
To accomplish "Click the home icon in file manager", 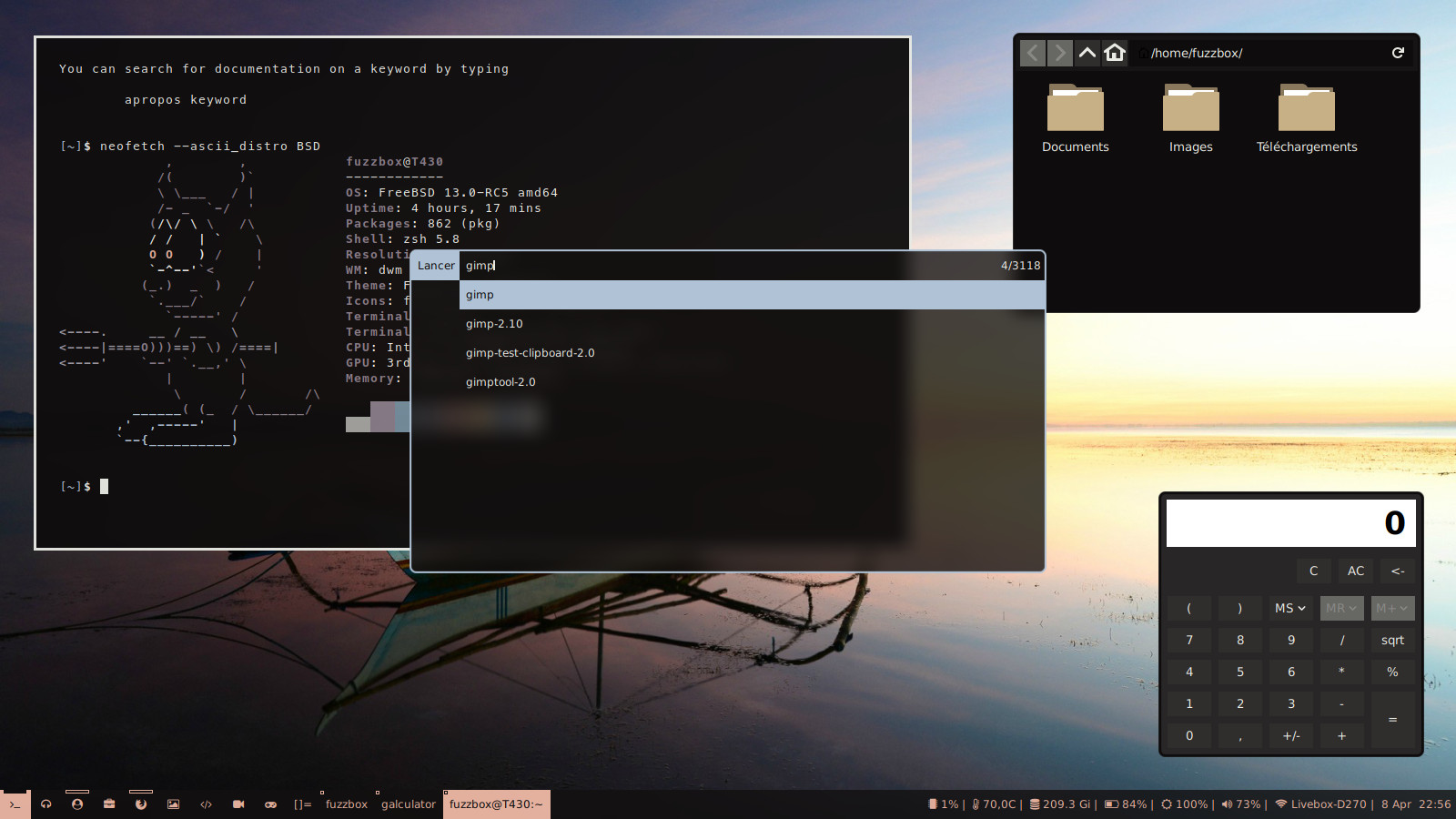I will tap(1115, 53).
